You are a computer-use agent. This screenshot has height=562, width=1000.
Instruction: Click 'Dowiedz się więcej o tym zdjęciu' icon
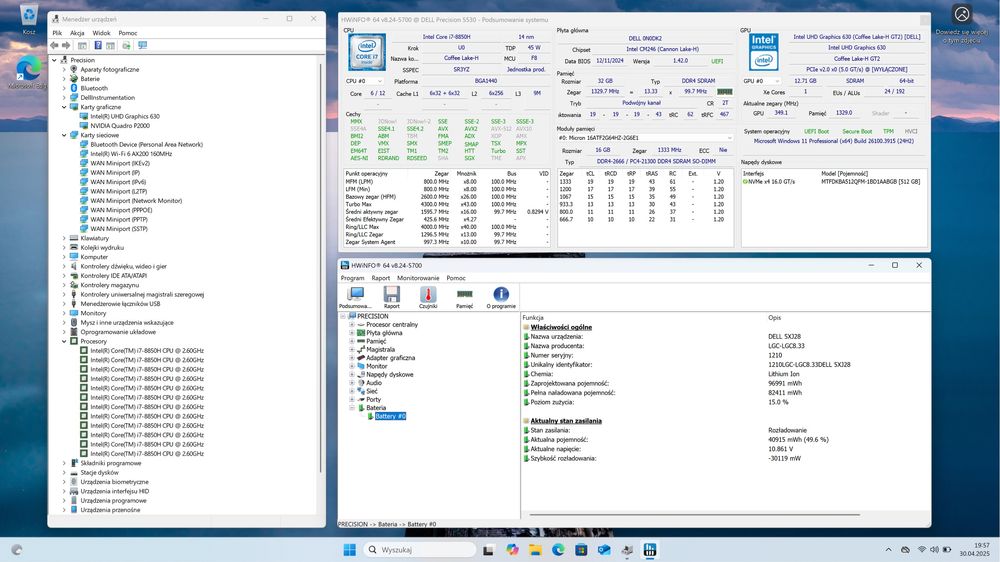tap(962, 14)
